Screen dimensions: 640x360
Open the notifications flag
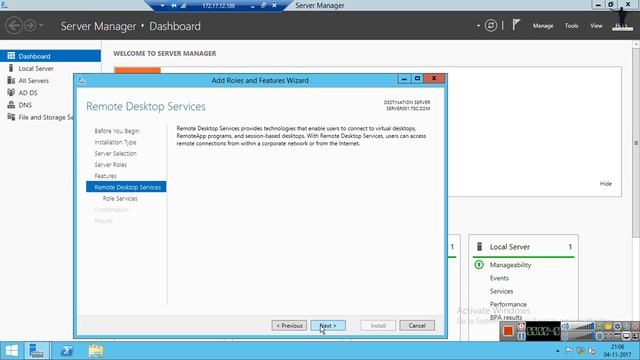516,24
